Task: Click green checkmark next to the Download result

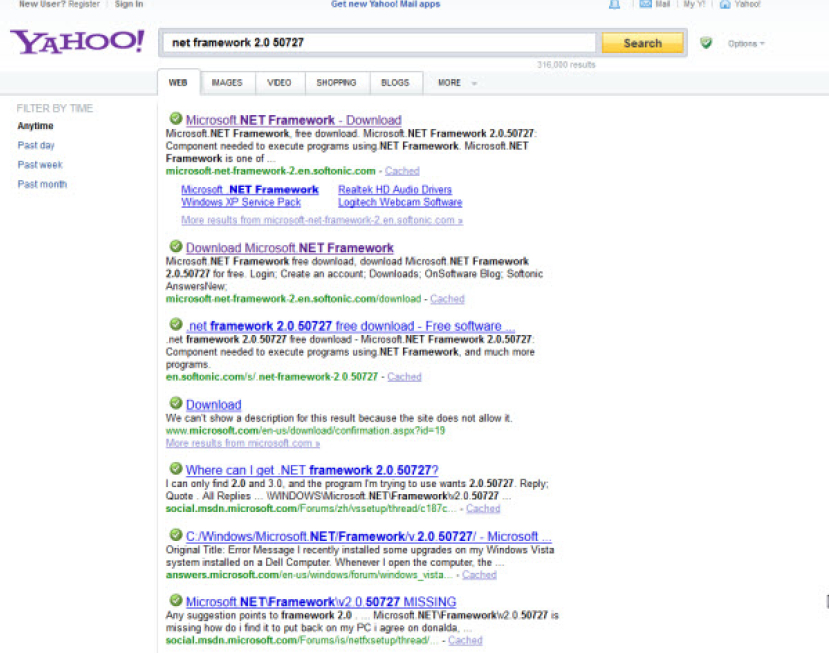Action: 175,404
